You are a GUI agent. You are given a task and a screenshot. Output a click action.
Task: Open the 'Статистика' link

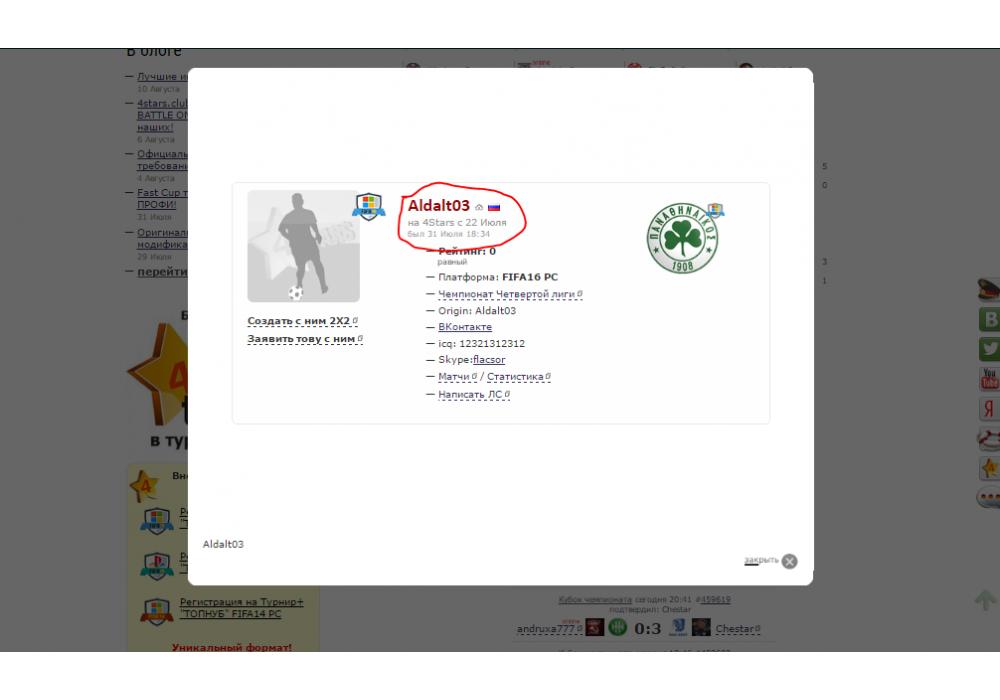coord(515,377)
